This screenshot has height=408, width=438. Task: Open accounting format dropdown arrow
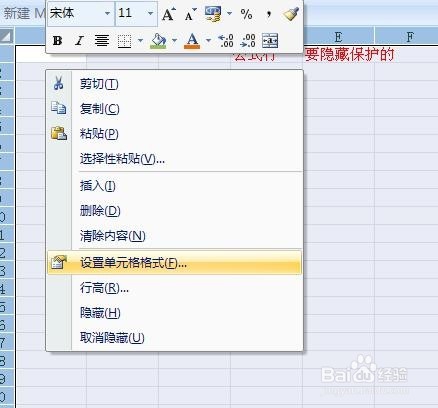[229, 14]
